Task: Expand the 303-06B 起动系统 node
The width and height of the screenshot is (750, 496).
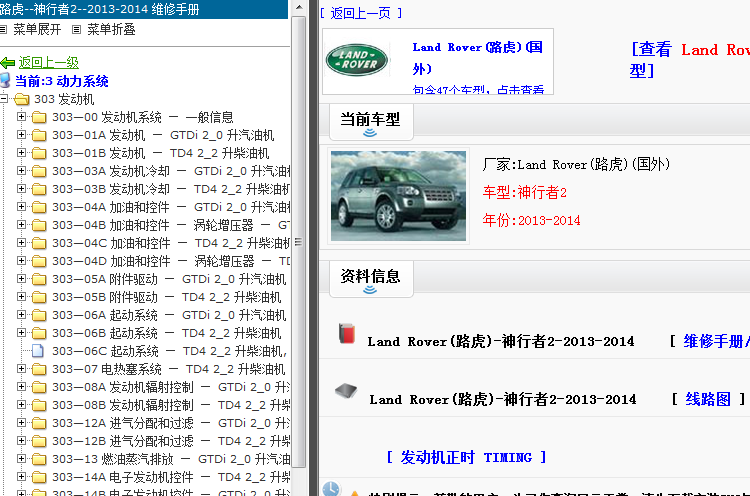Action: pos(22,332)
